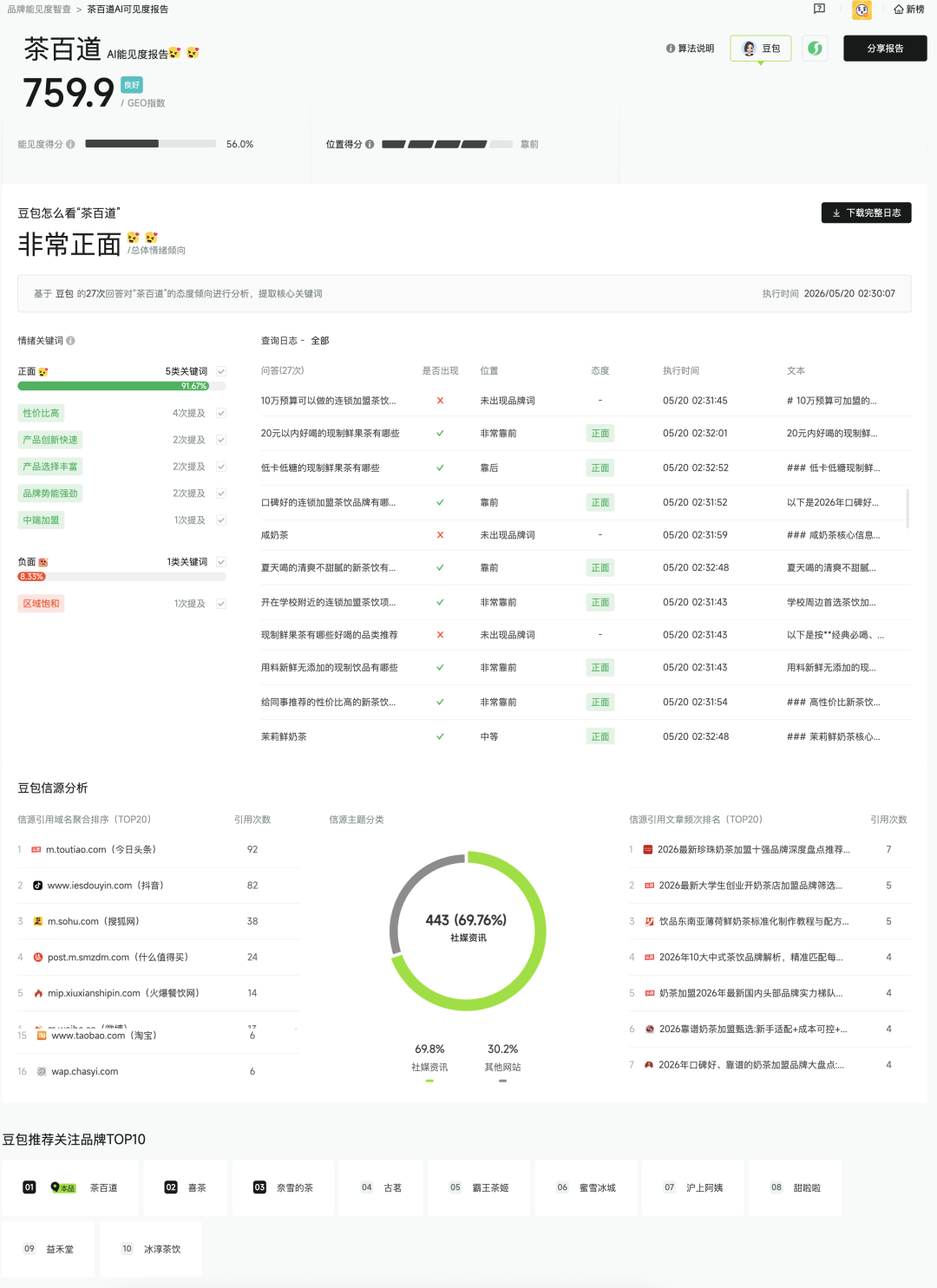Click the 能见度得分 56.0% progress bar
Image resolution: width=937 pixels, height=1288 pixels.
click(151, 144)
